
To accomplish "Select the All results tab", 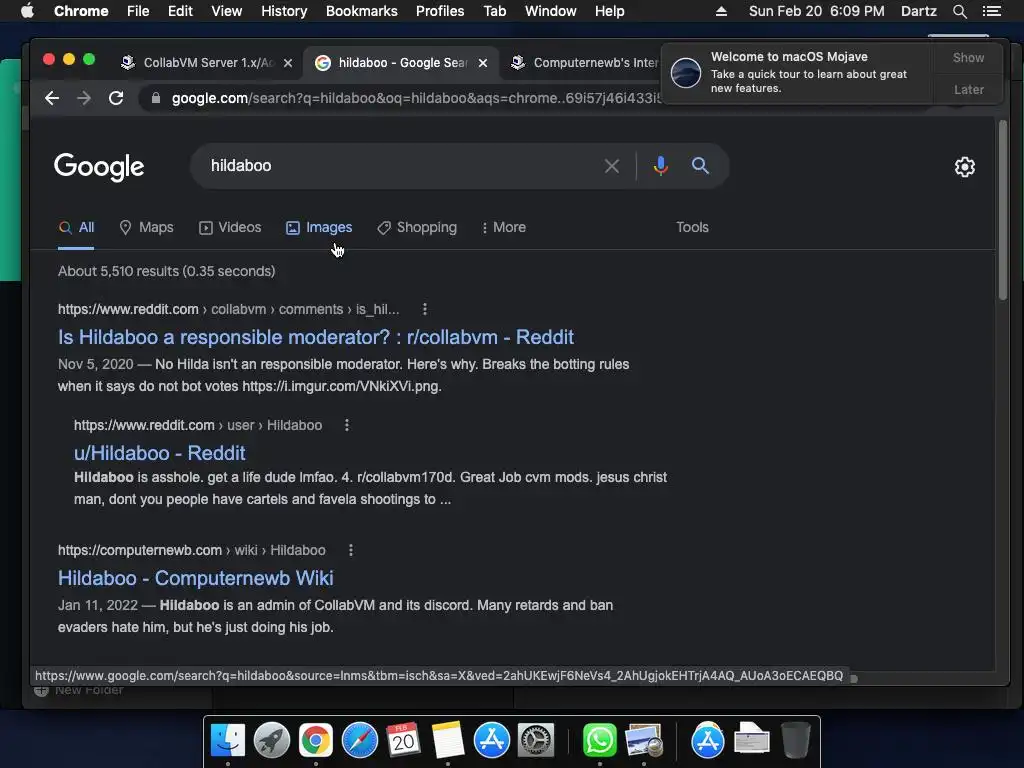I will click(x=76, y=227).
